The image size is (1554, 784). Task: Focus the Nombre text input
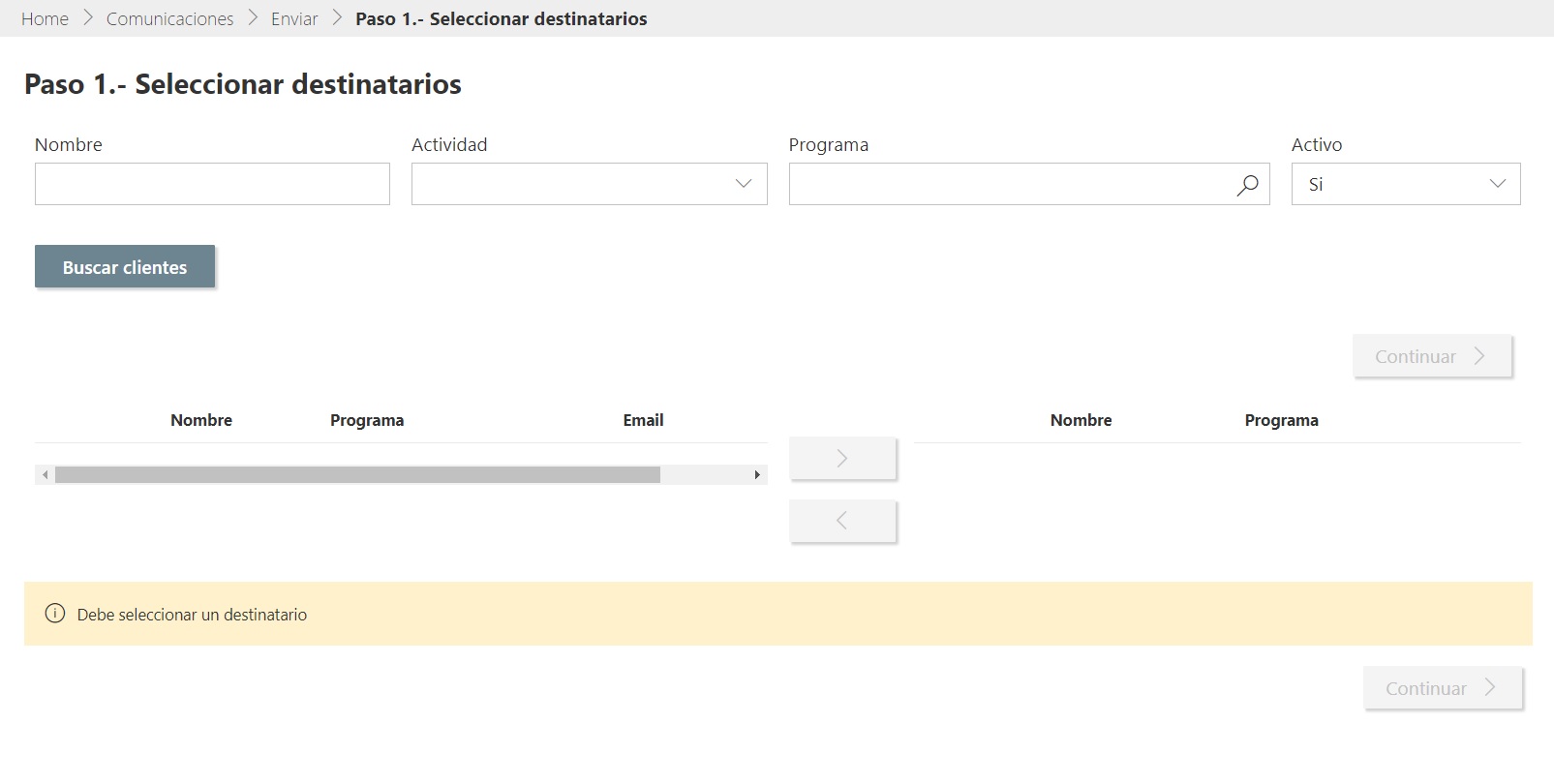point(212,184)
